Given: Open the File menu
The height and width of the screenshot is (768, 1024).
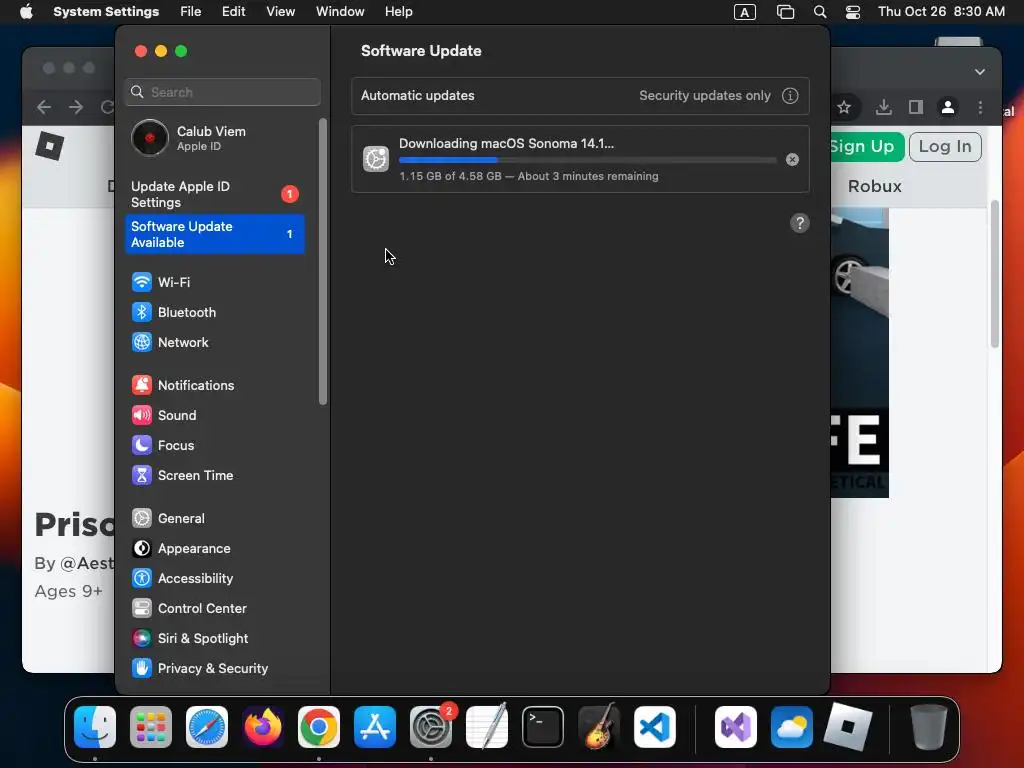Looking at the screenshot, I should pyautogui.click(x=191, y=12).
